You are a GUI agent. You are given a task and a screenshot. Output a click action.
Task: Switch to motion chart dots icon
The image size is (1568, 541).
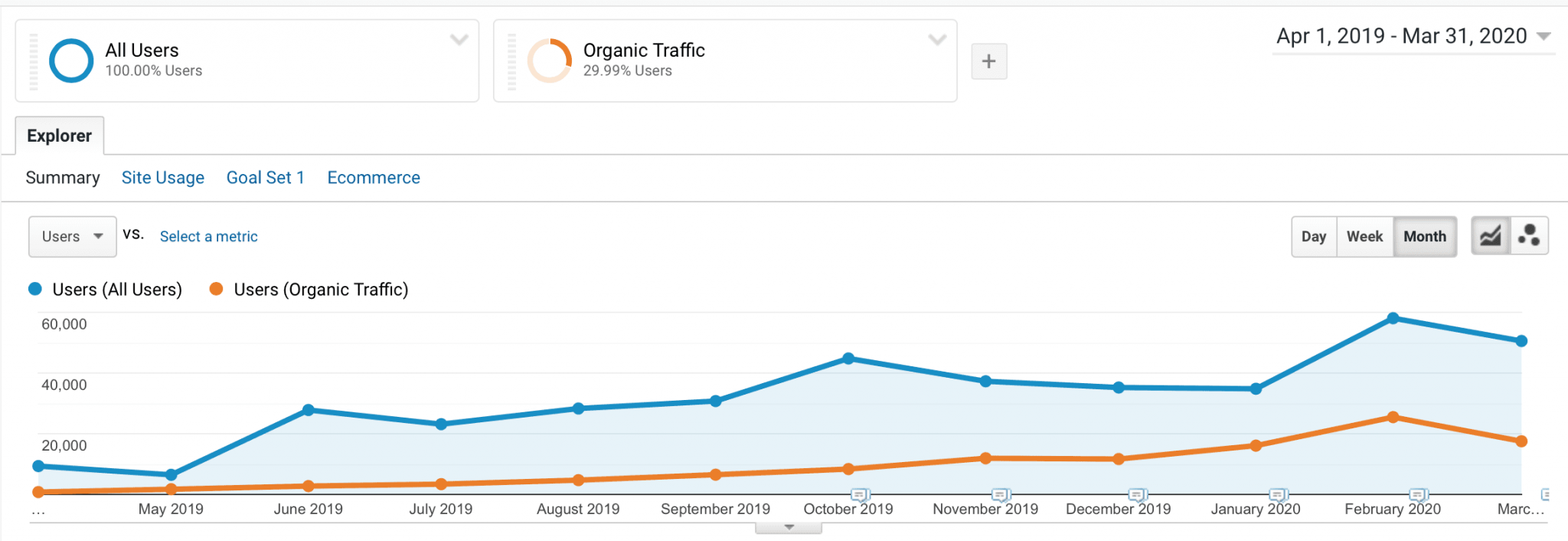click(x=1529, y=236)
